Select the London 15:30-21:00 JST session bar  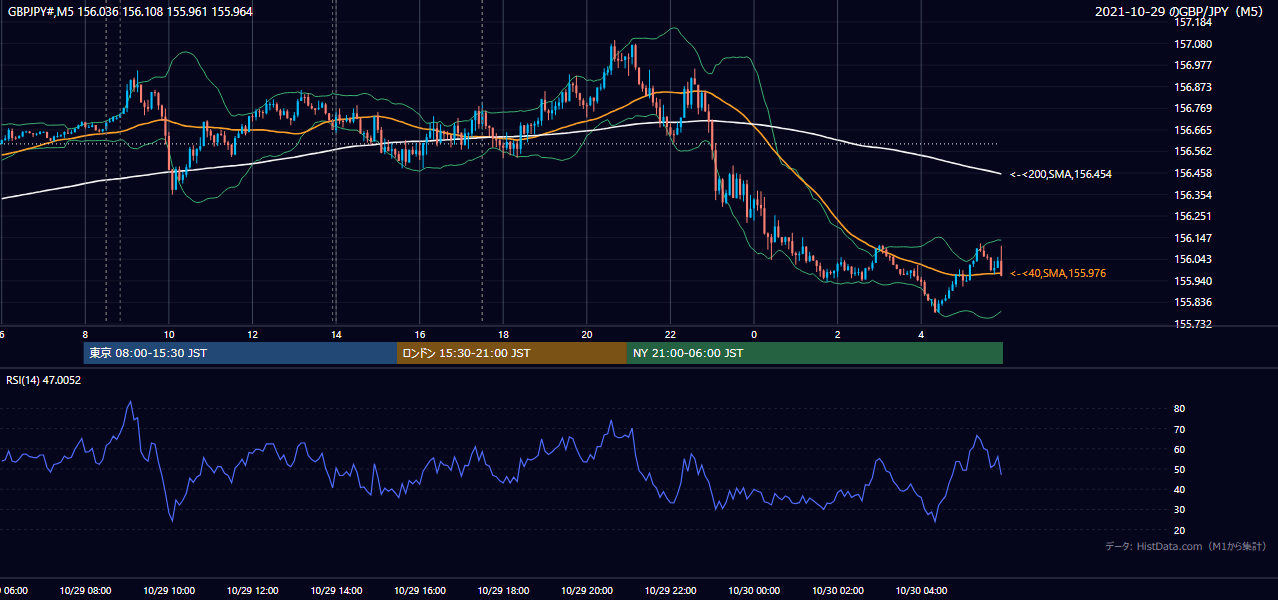click(512, 353)
